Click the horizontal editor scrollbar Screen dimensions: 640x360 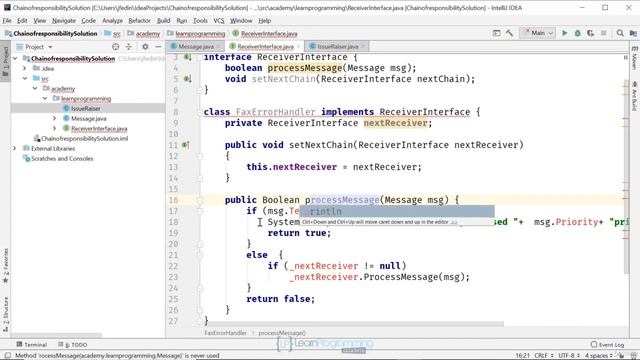355,324
